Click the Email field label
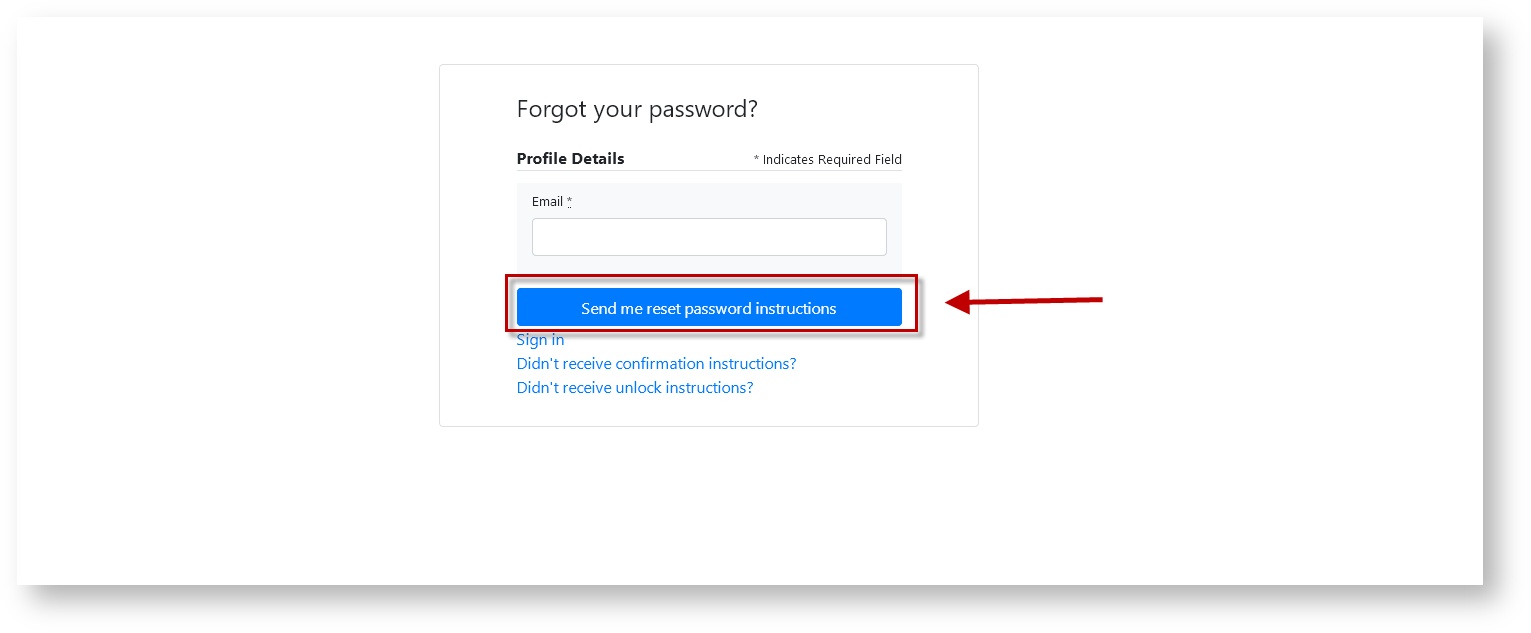 tap(547, 202)
